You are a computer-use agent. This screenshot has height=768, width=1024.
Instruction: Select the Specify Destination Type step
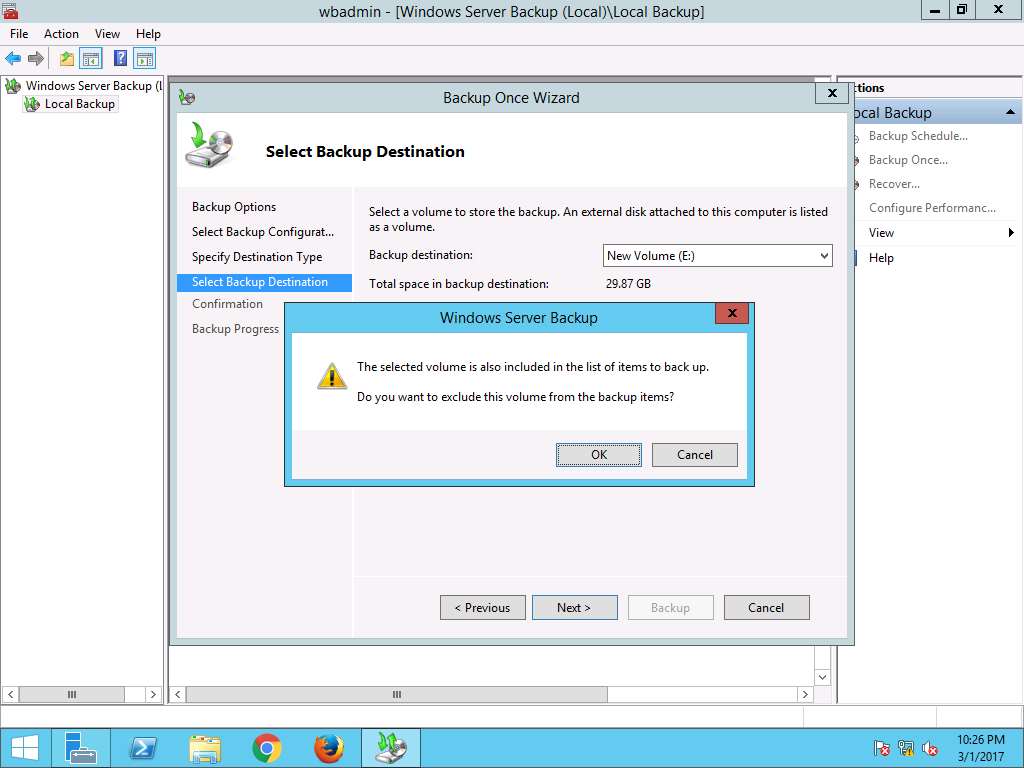pos(257,257)
